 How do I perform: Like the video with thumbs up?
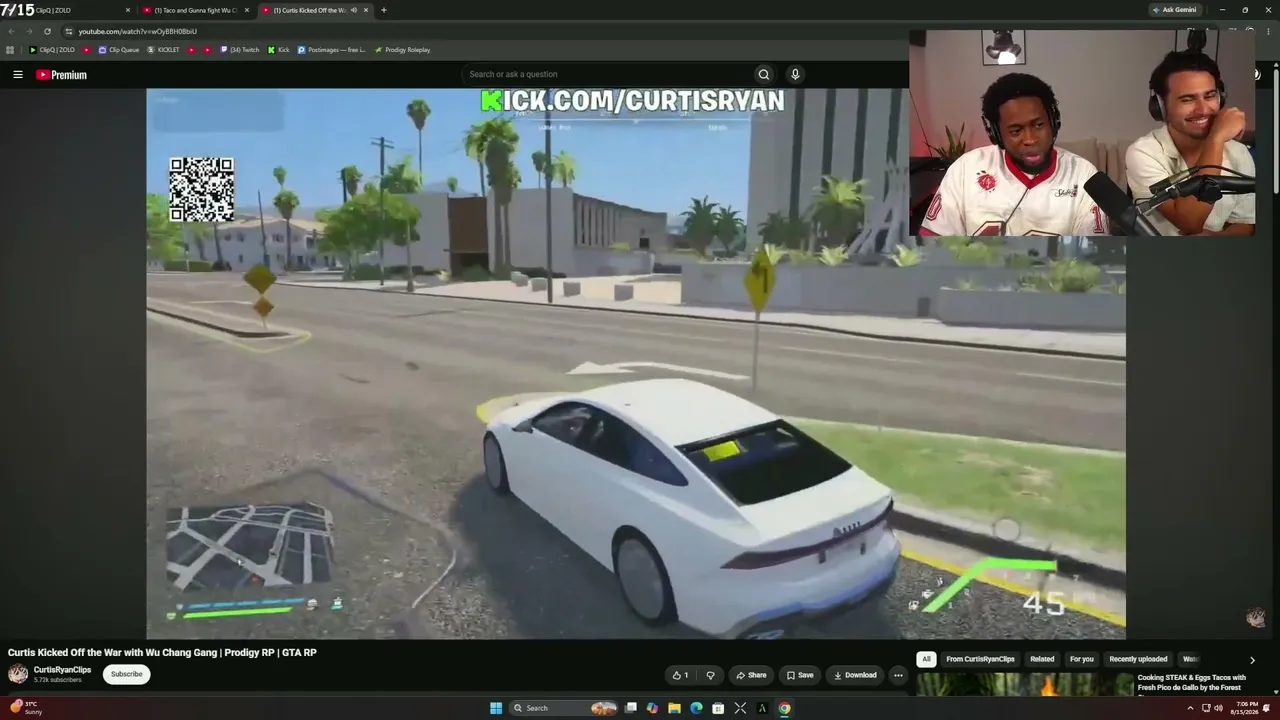tap(680, 675)
